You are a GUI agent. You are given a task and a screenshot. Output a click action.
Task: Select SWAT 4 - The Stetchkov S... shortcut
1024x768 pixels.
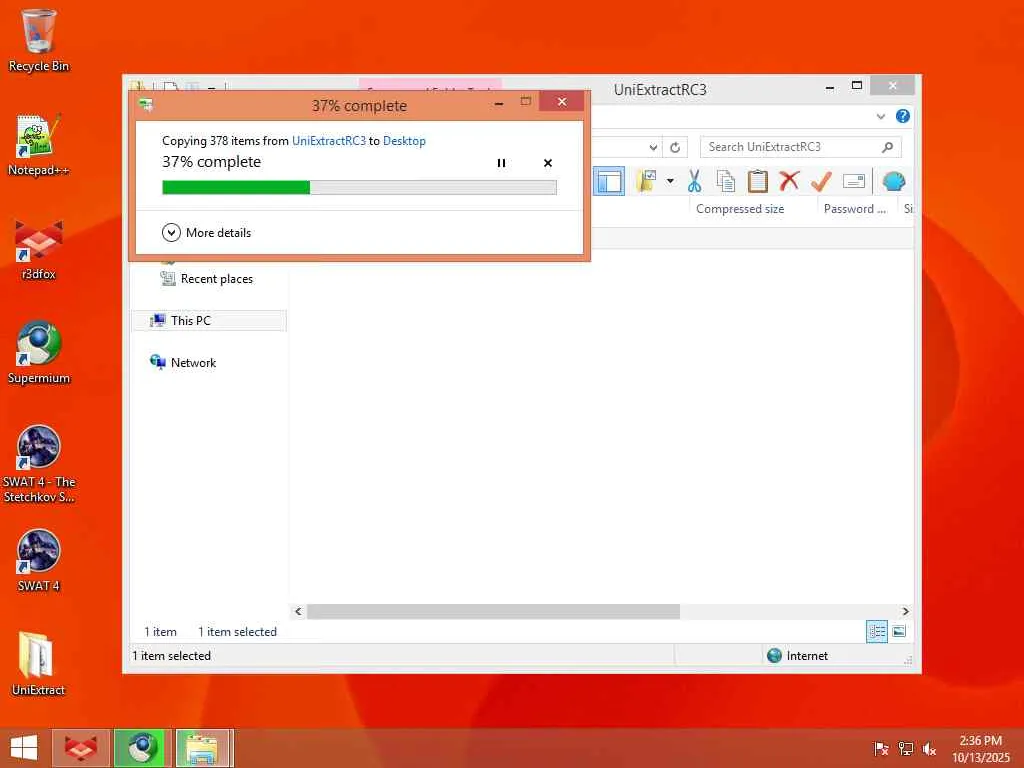pos(39,464)
